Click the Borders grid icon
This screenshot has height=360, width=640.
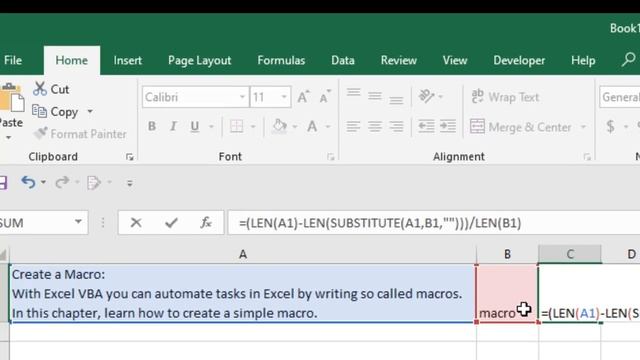pos(237,126)
